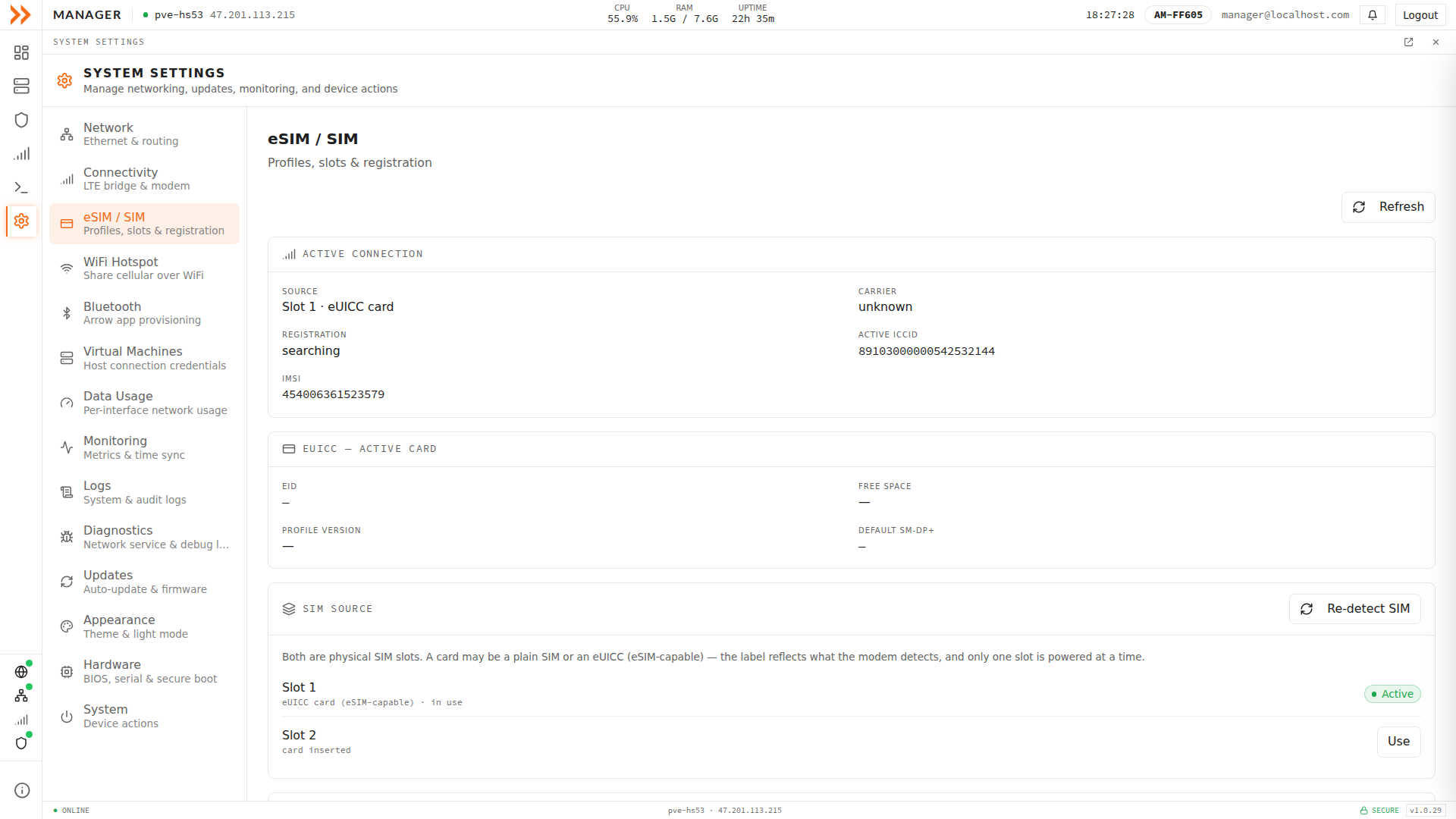
Task: Click the registration status searching
Action: click(x=311, y=350)
